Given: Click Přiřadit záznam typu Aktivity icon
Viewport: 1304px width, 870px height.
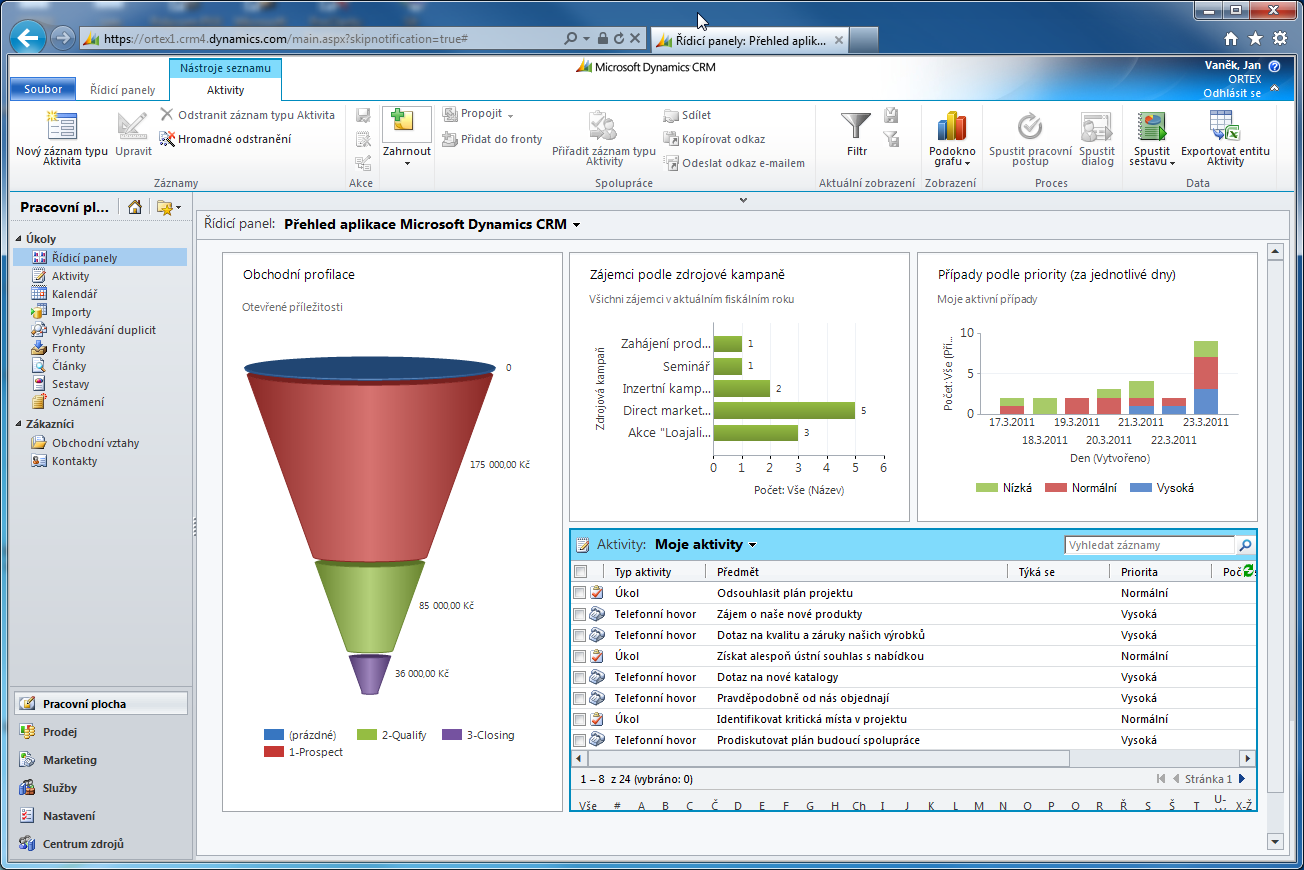Looking at the screenshot, I should click(x=604, y=126).
